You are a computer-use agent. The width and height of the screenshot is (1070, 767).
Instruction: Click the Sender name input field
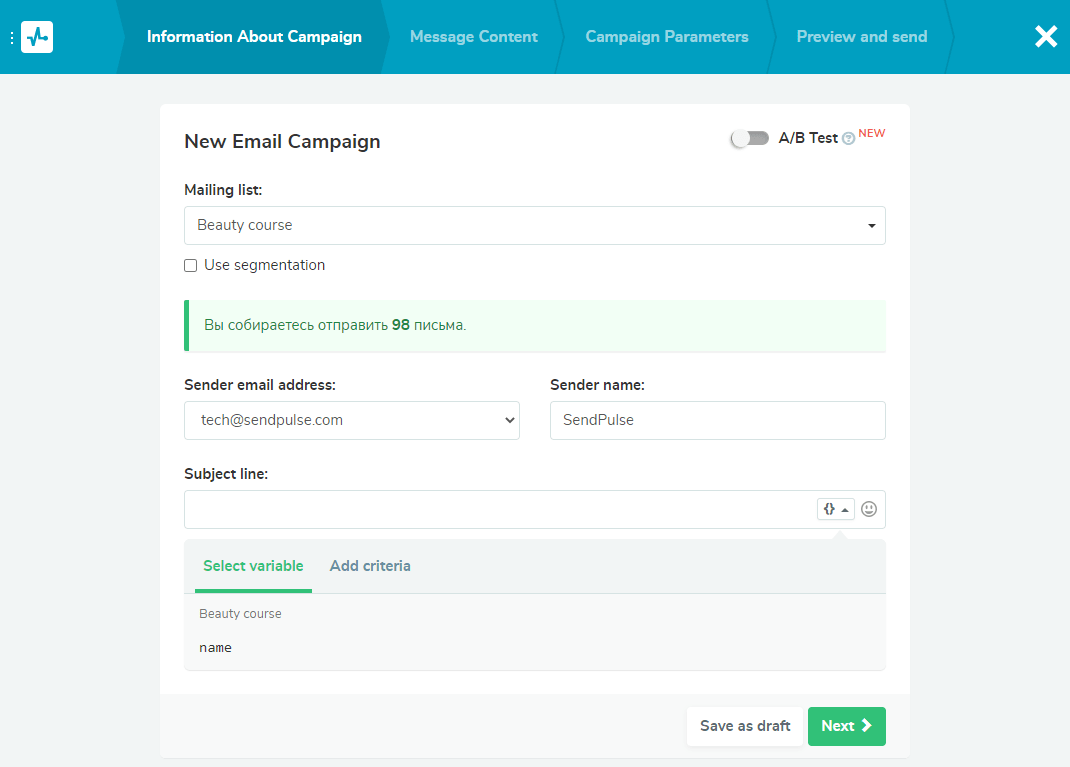tap(717, 421)
